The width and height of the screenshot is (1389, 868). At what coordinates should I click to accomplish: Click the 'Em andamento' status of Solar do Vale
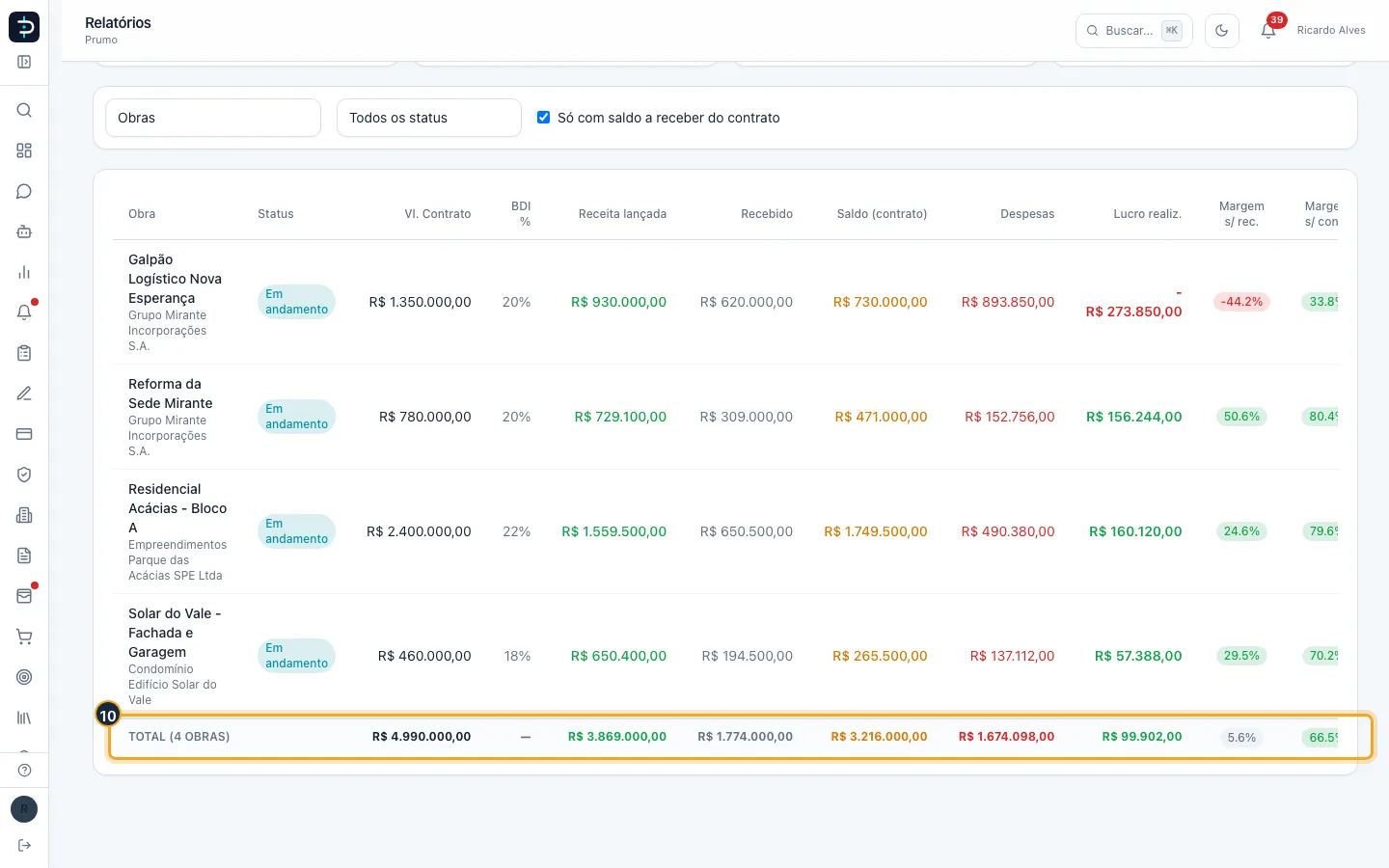point(296,656)
